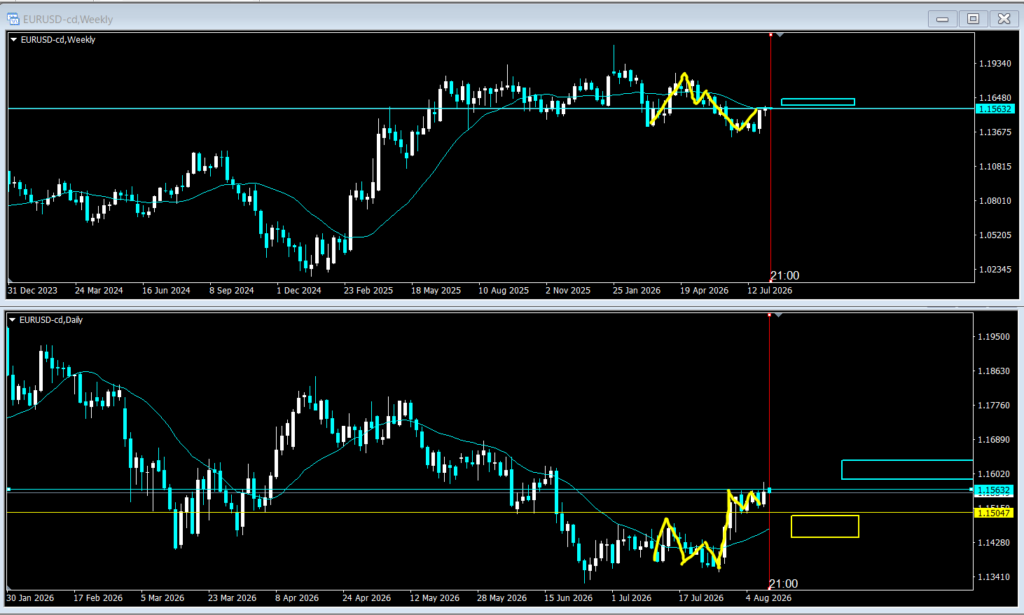Image resolution: width=1024 pixels, height=615 pixels.
Task: Click the 23 Mar 2026 date label
Action: coord(232,598)
